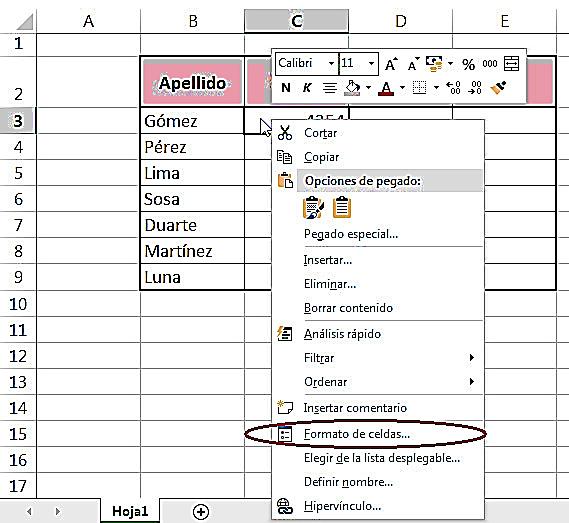Image resolution: width=569 pixels, height=523 pixels.
Task: Select column A header
Action: (89, 21)
